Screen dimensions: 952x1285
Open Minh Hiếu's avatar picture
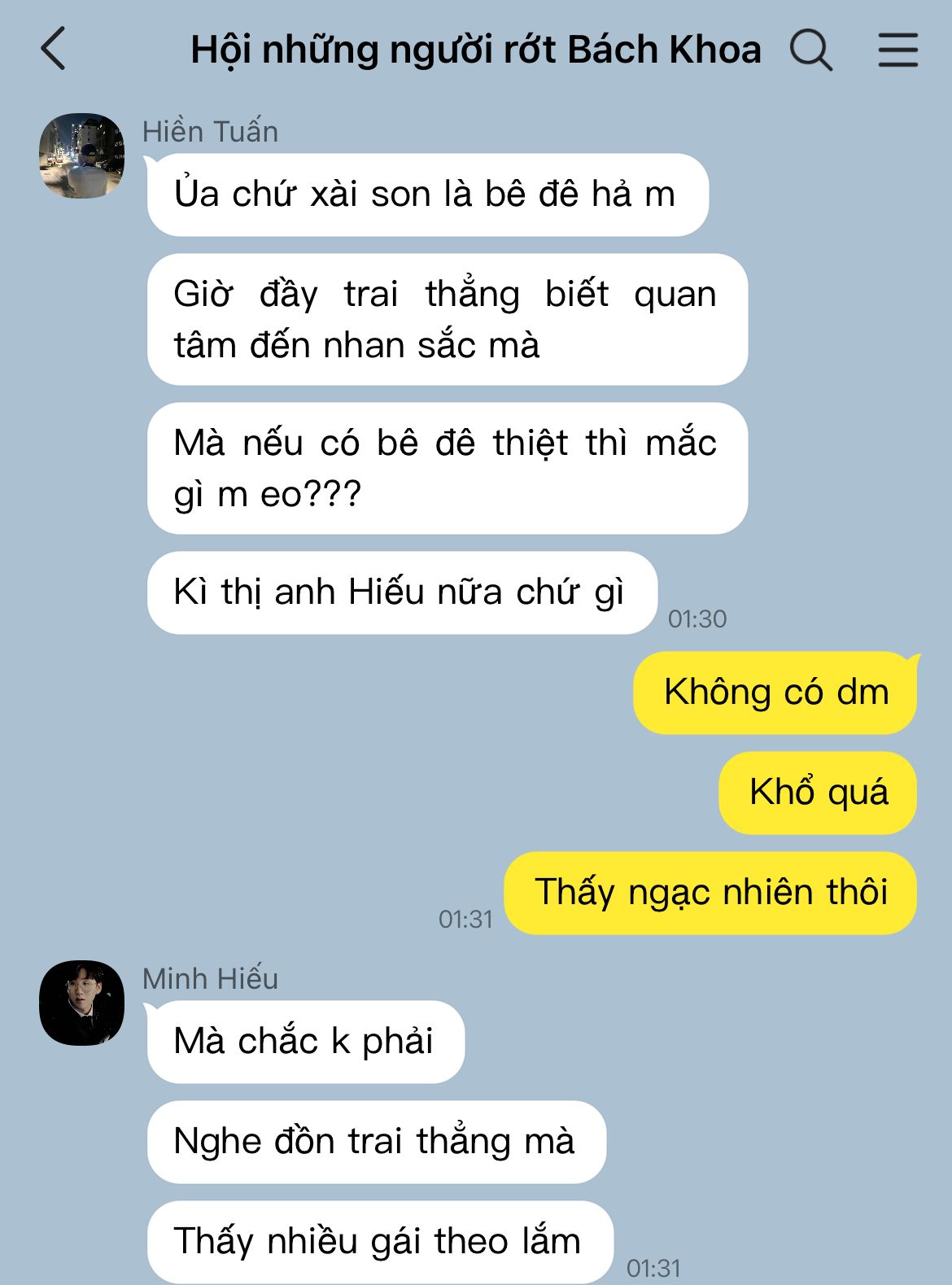(x=82, y=1003)
